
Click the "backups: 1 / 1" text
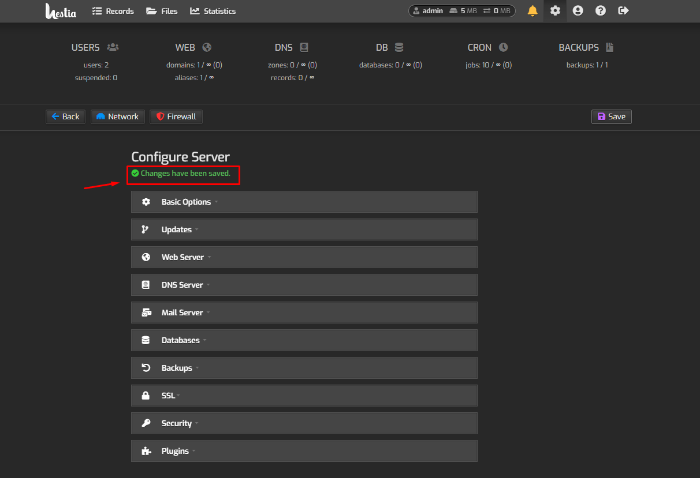[587, 65]
